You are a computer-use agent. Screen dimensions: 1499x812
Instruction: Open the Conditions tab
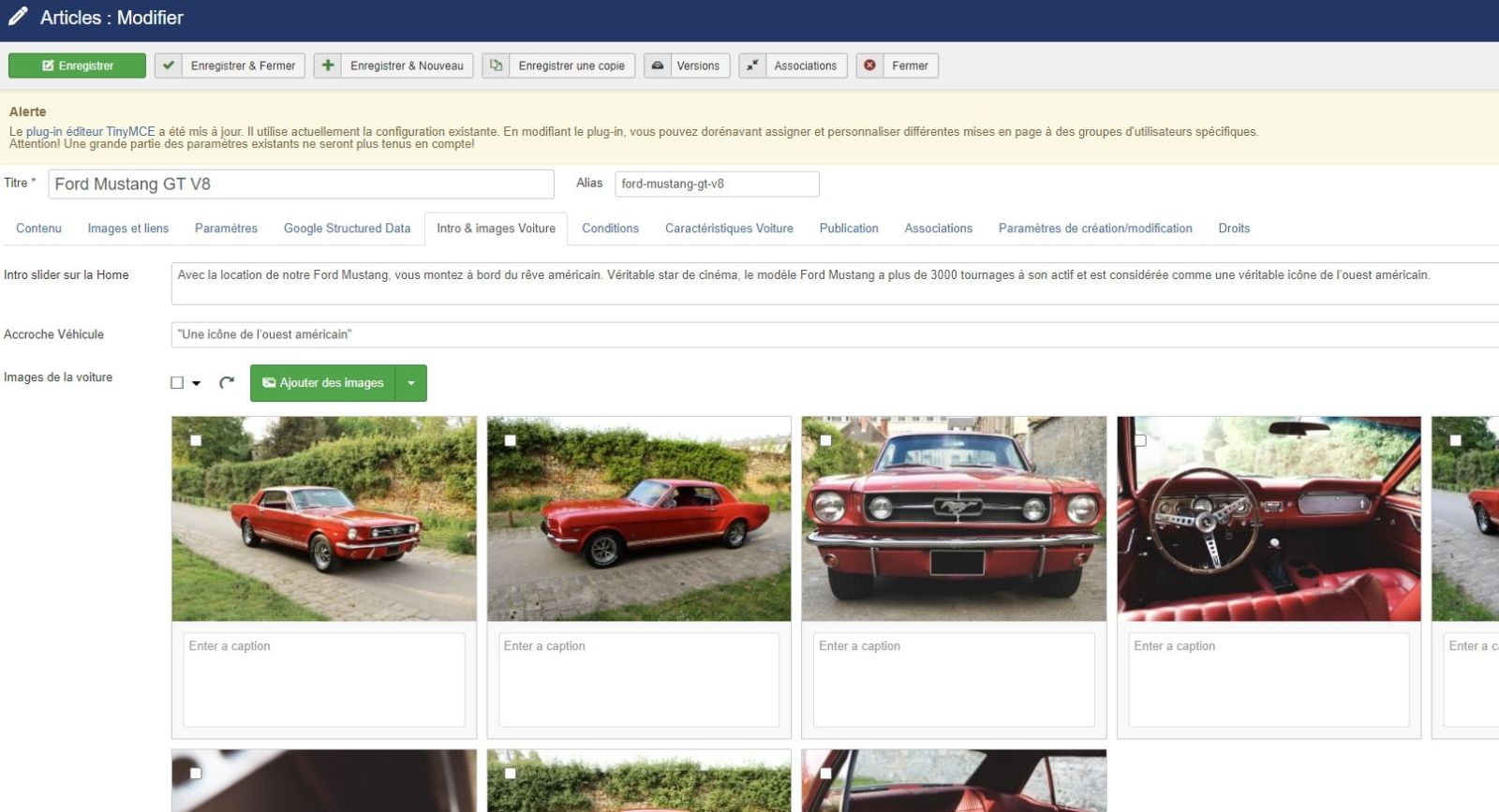click(x=610, y=229)
